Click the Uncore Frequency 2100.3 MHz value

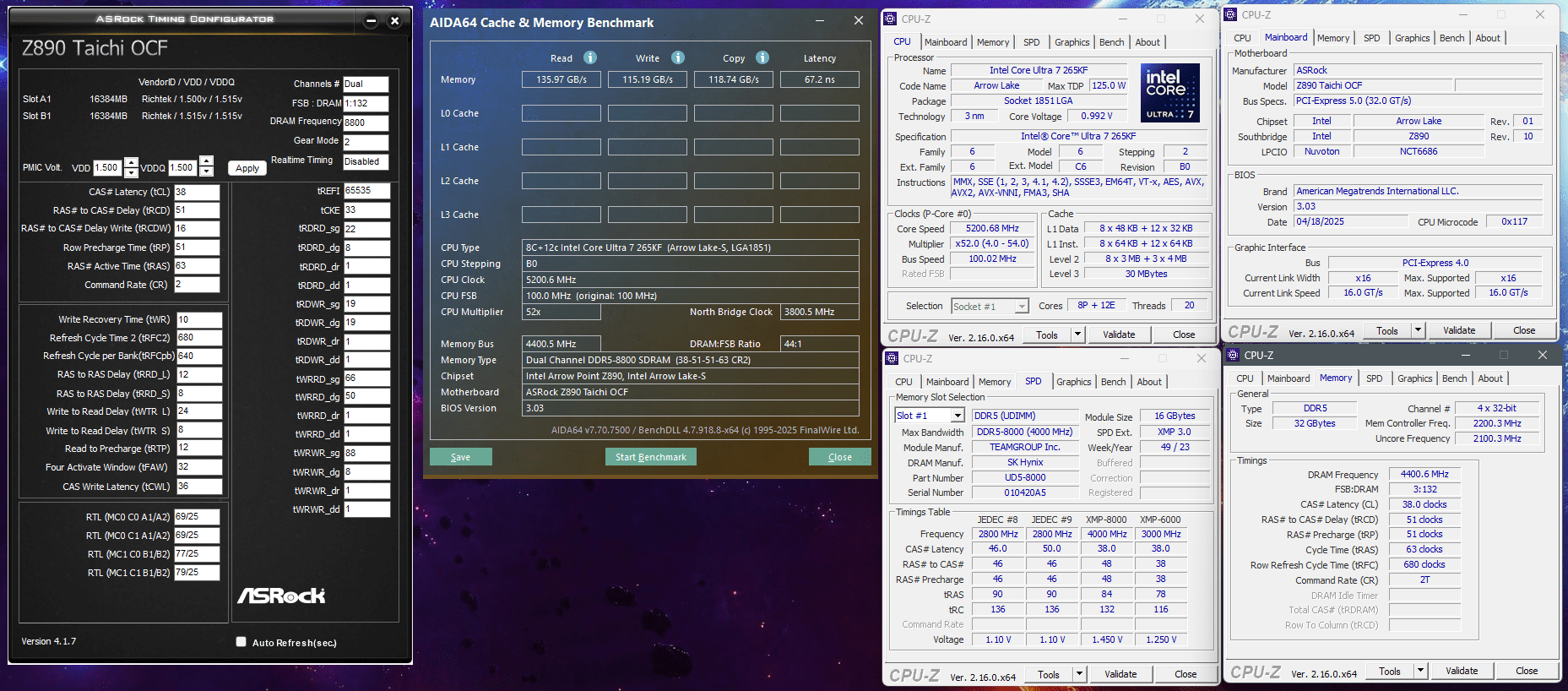pyautogui.click(x=1497, y=438)
